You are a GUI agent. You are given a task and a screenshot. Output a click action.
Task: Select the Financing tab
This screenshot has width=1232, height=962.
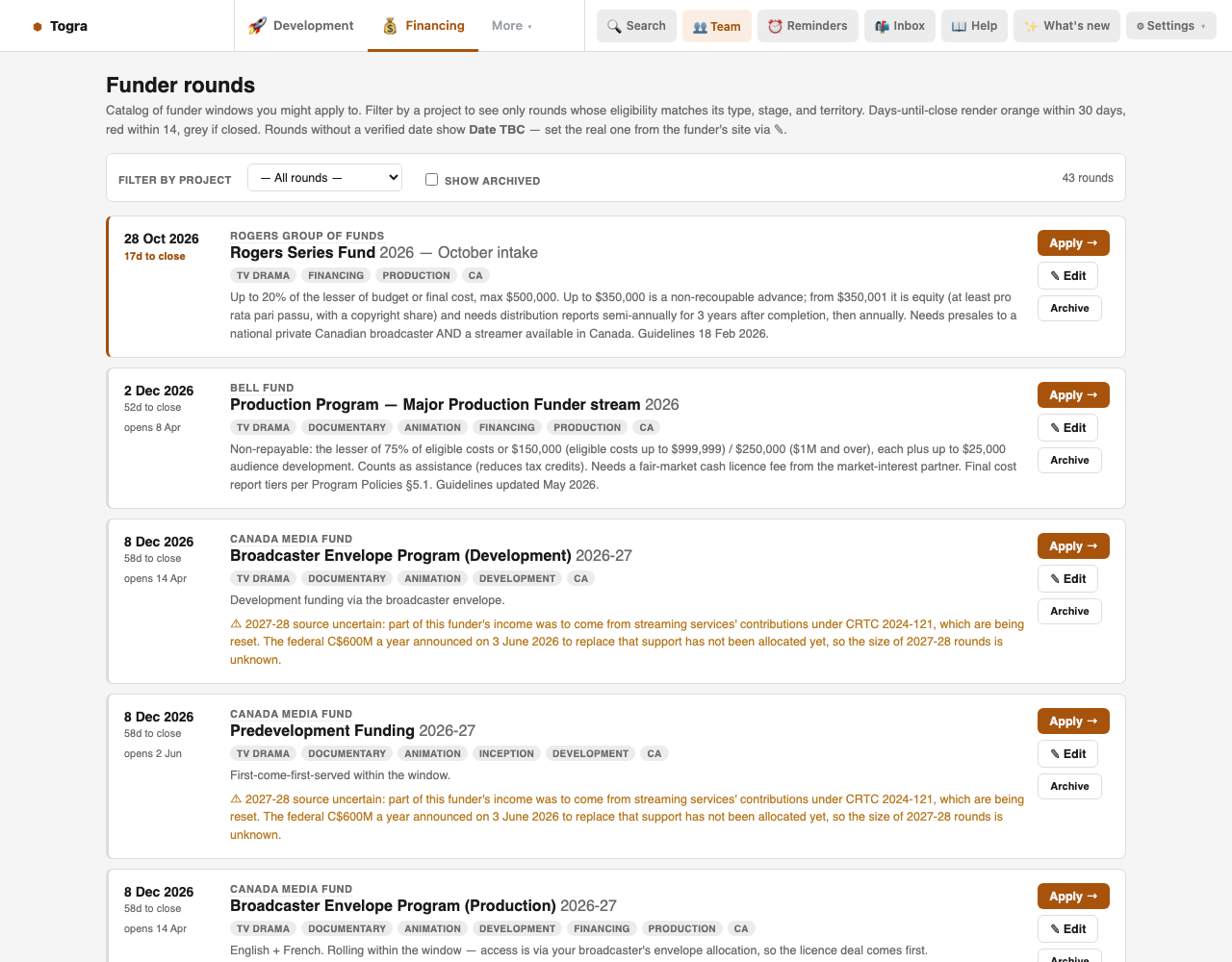[x=423, y=26]
